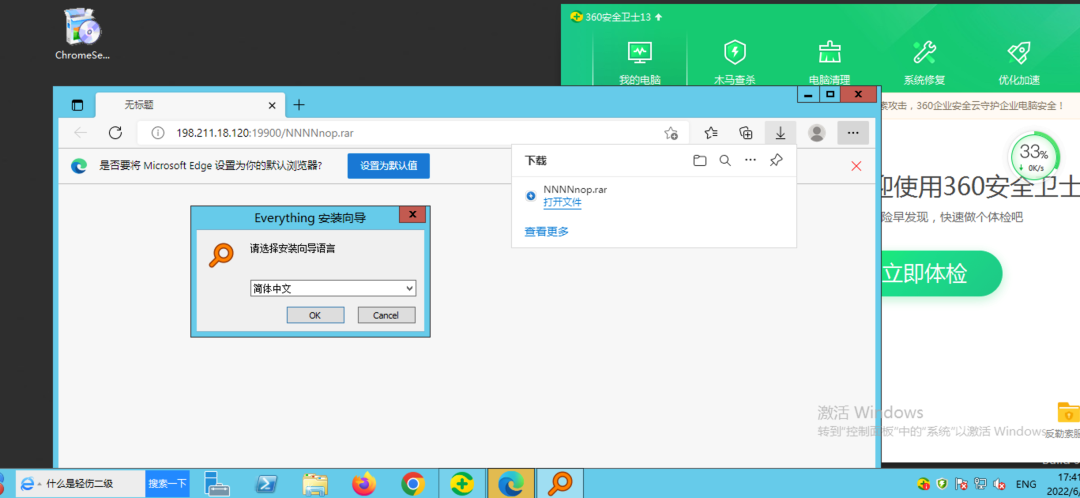Launch Firefox from taskbar

pos(364,484)
